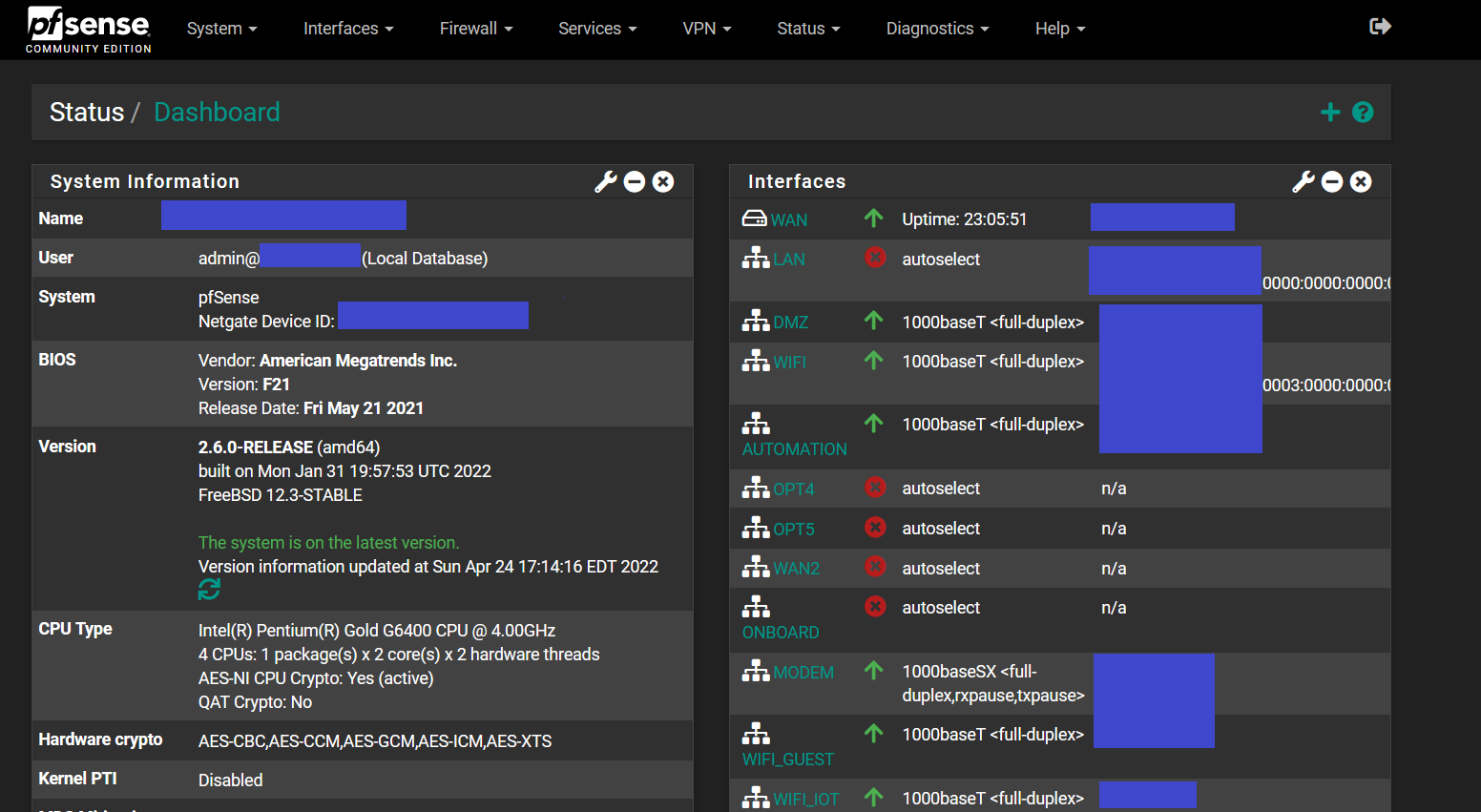Screen dimensions: 1481x812
Task: Click the version refresh icon
Action: pyautogui.click(x=209, y=591)
